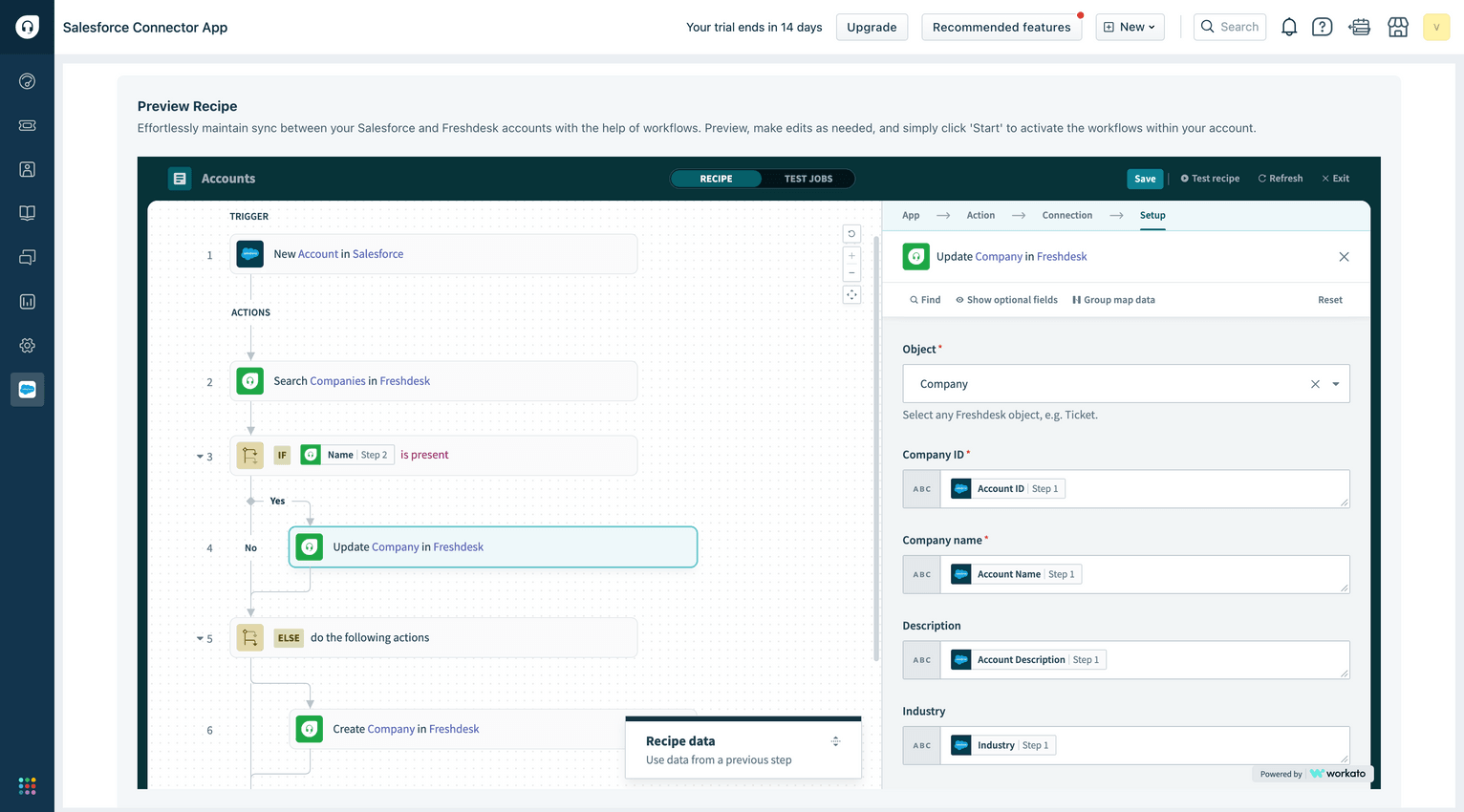Click Test recipe
Image resolution: width=1464 pixels, height=812 pixels.
pos(1210,179)
